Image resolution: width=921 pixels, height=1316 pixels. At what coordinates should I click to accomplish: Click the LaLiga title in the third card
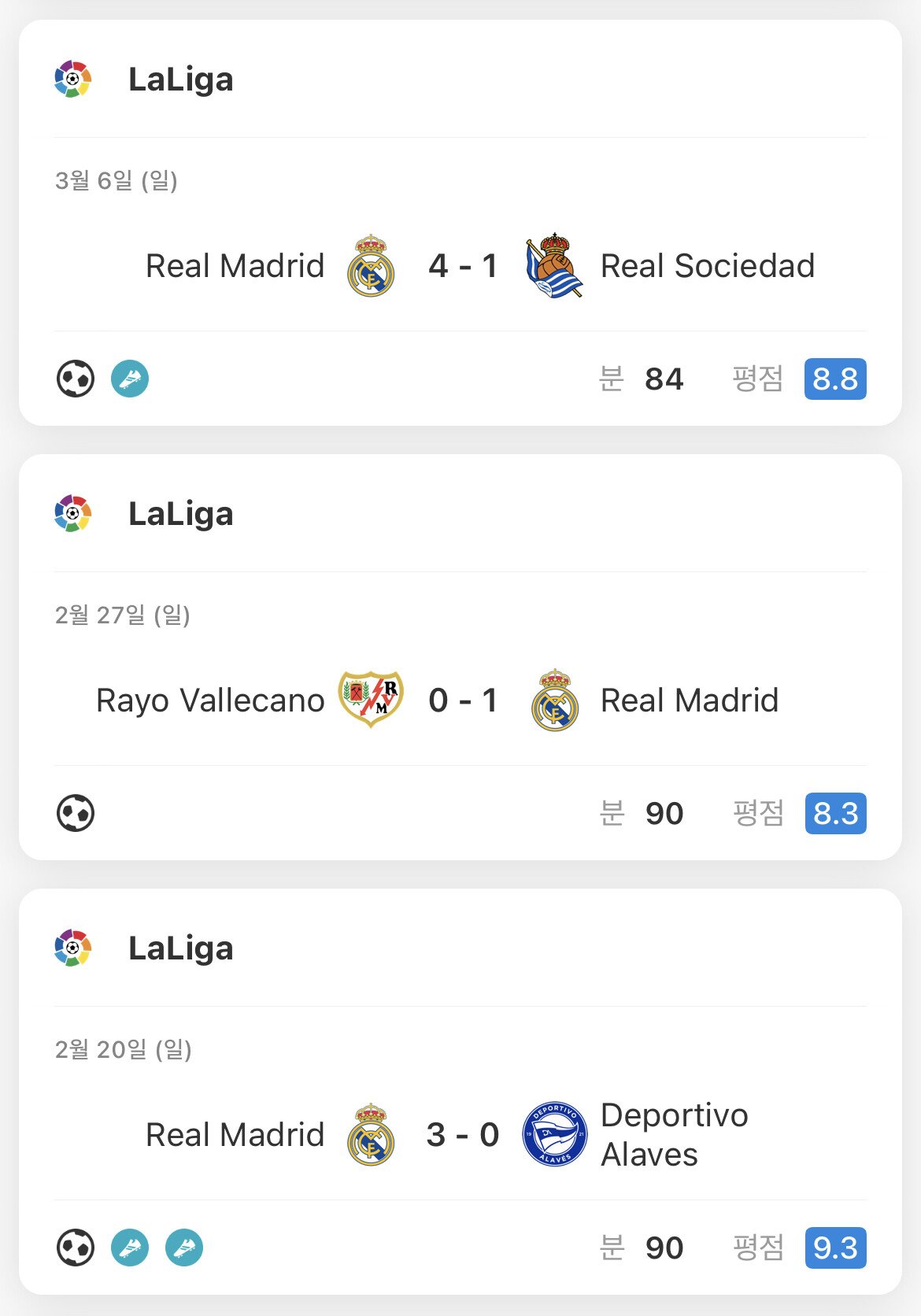pos(180,948)
